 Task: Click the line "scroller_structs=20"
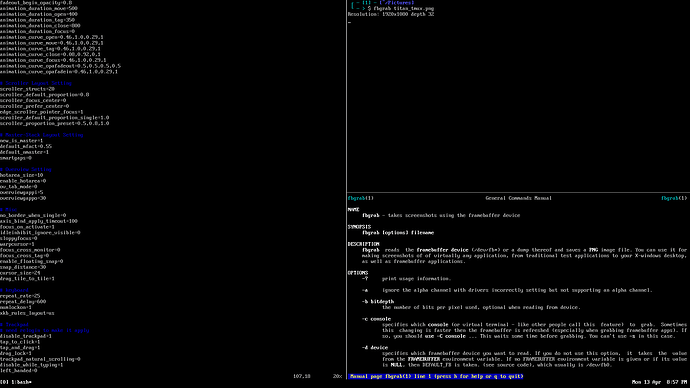click(27, 89)
